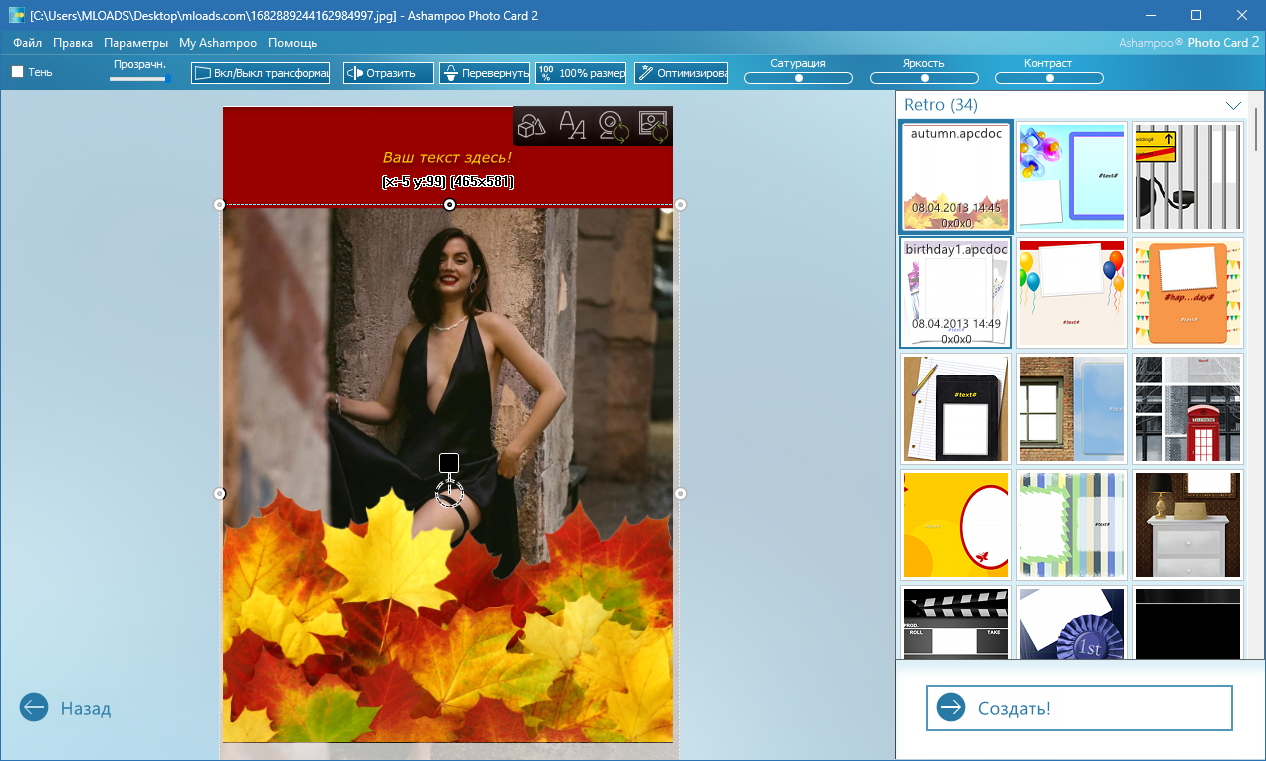Click the Перевернуть flip button
The height and width of the screenshot is (761, 1266).
pyautogui.click(x=484, y=73)
